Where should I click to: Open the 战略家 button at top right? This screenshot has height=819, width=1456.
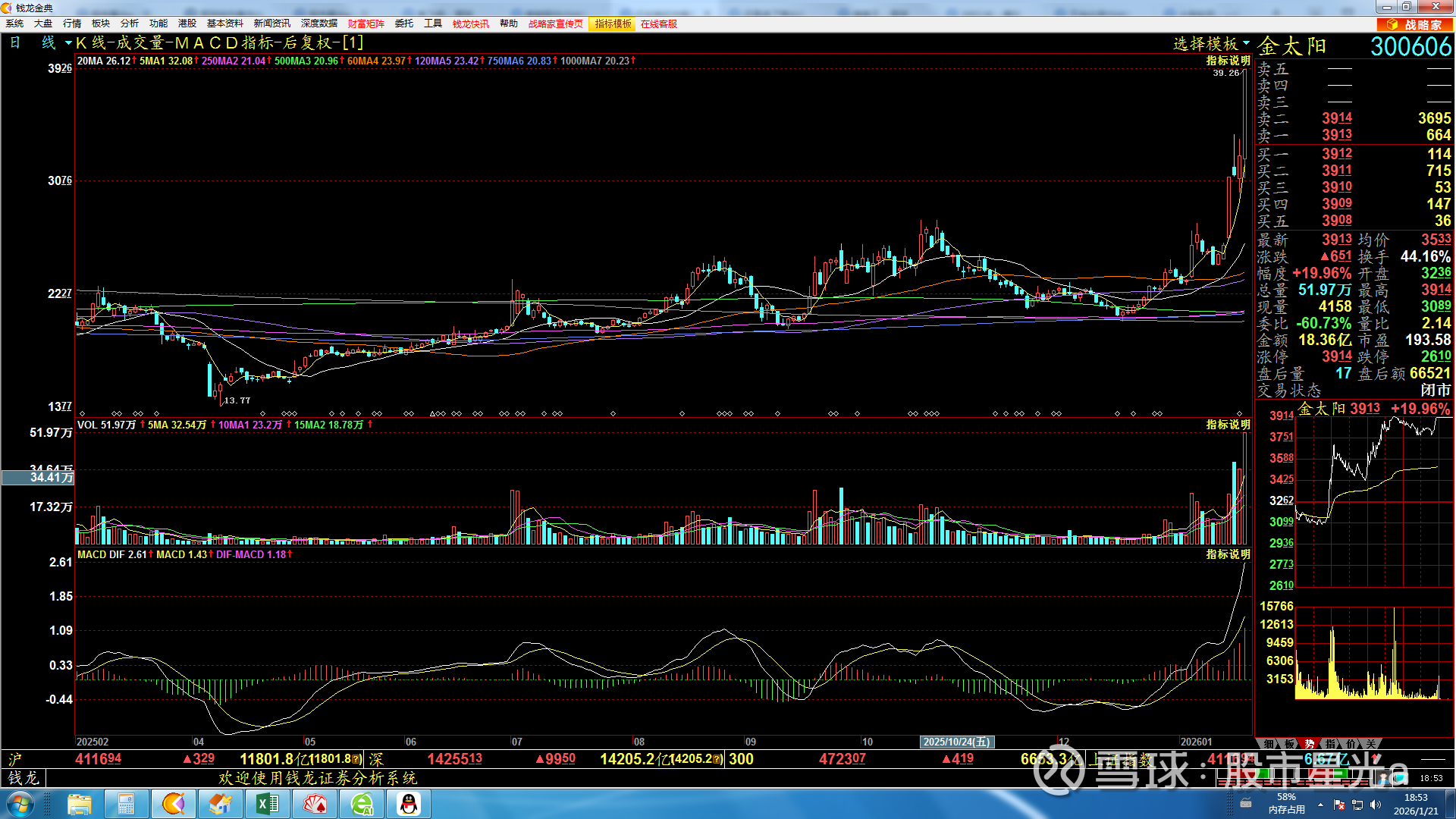coord(1415,24)
